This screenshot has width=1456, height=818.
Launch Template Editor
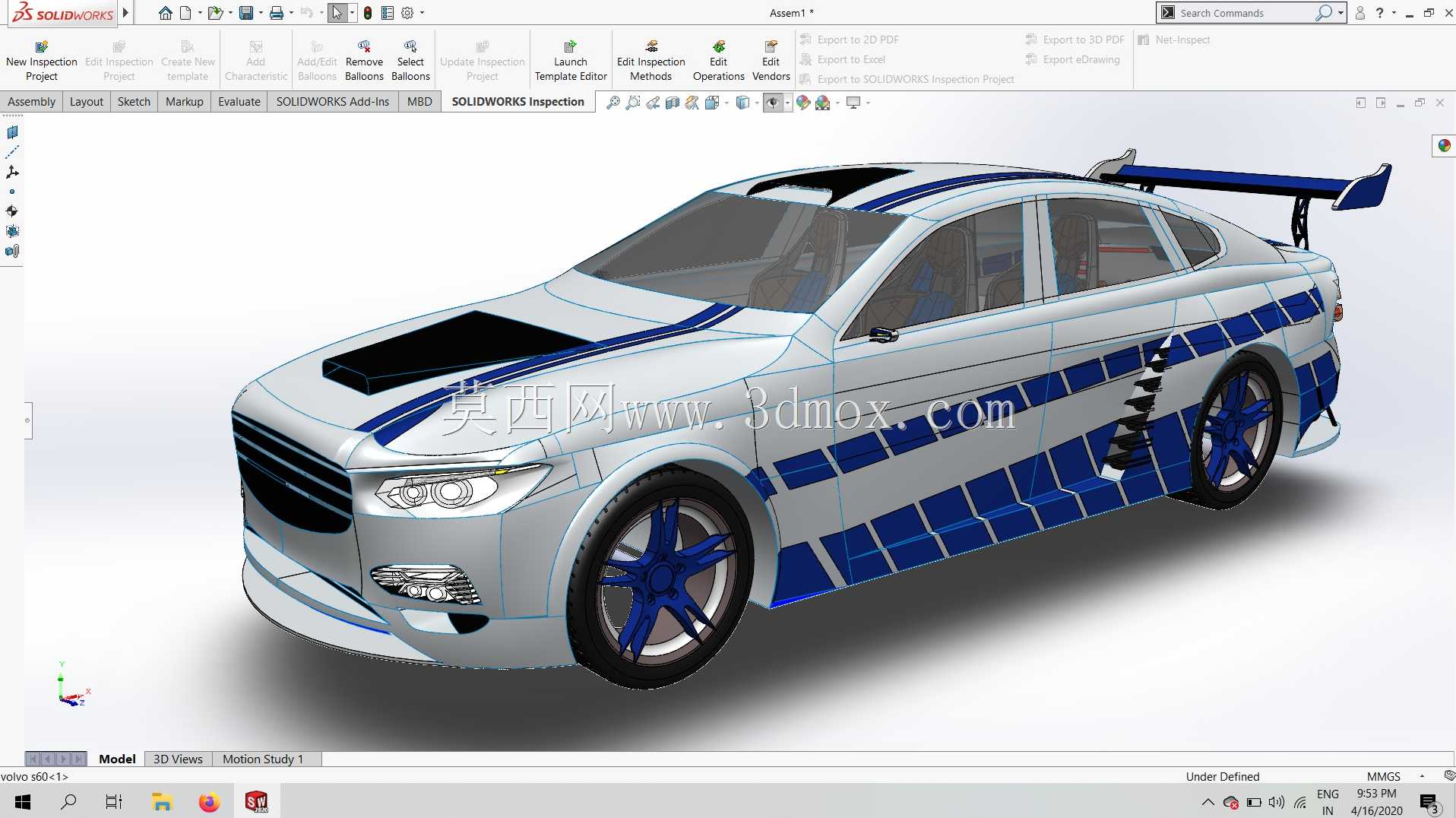[x=571, y=61]
